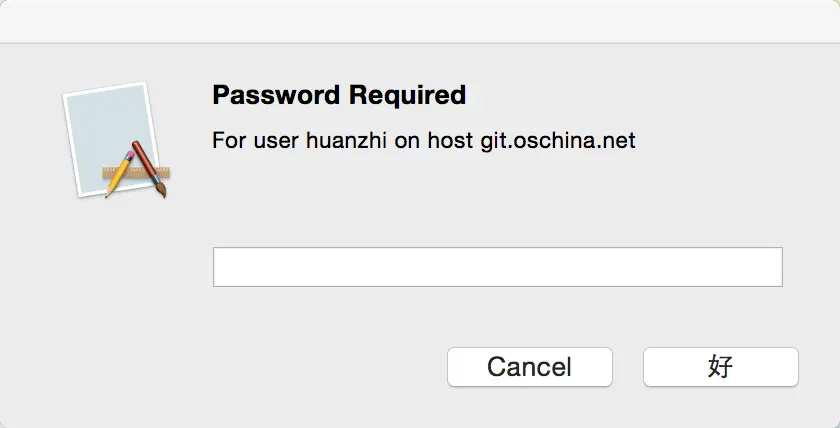The height and width of the screenshot is (428, 840).
Task: Dismiss the dialog with the Cancel button
Action: point(530,367)
